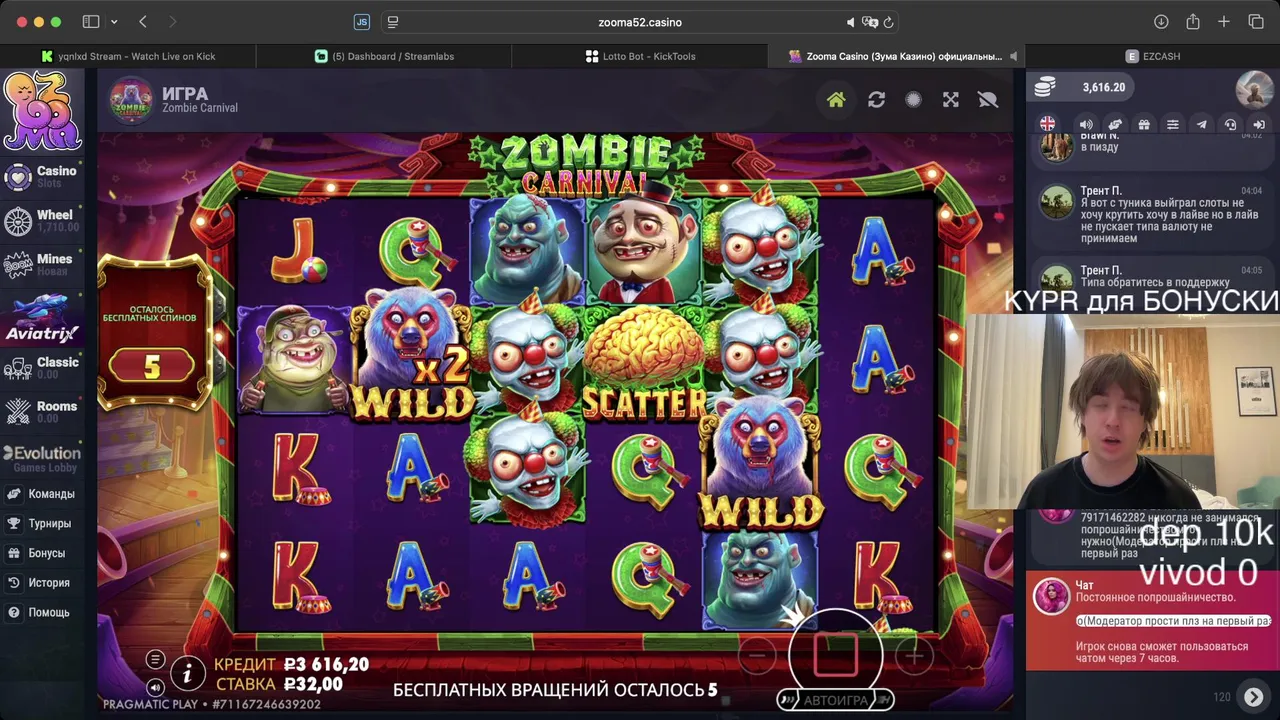Switch to EZCASH tab

tap(1152, 56)
